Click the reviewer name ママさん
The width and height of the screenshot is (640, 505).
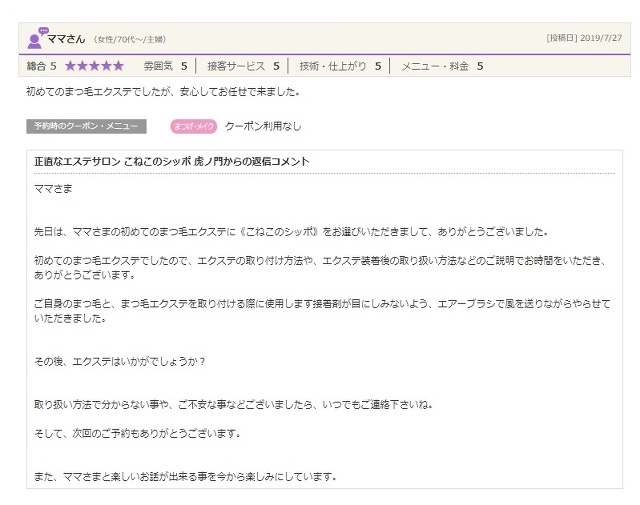pyautogui.click(x=67, y=39)
